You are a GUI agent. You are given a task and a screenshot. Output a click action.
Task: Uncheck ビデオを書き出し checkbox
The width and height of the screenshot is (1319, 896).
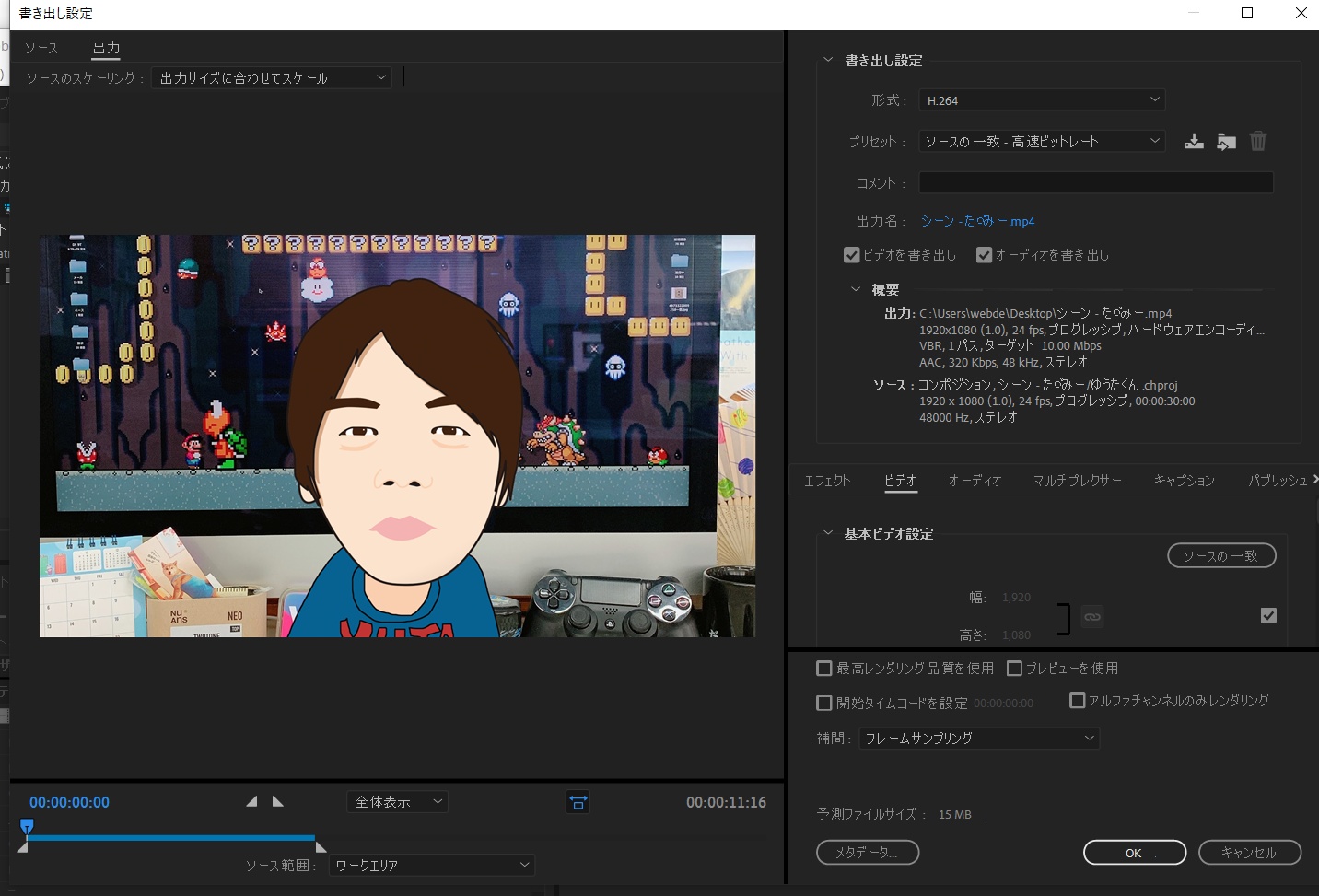(852, 255)
